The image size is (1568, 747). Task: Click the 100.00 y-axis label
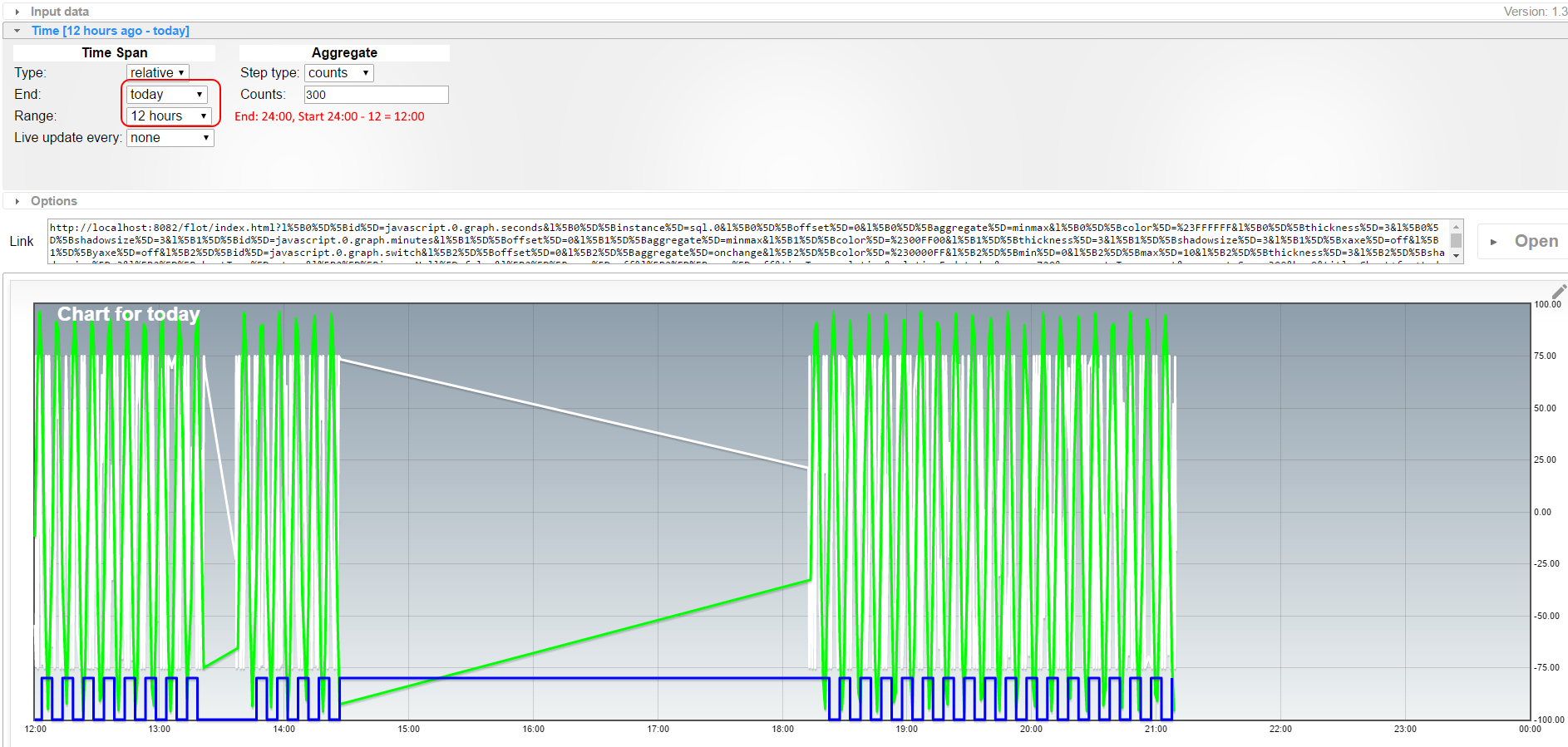pos(1547,305)
